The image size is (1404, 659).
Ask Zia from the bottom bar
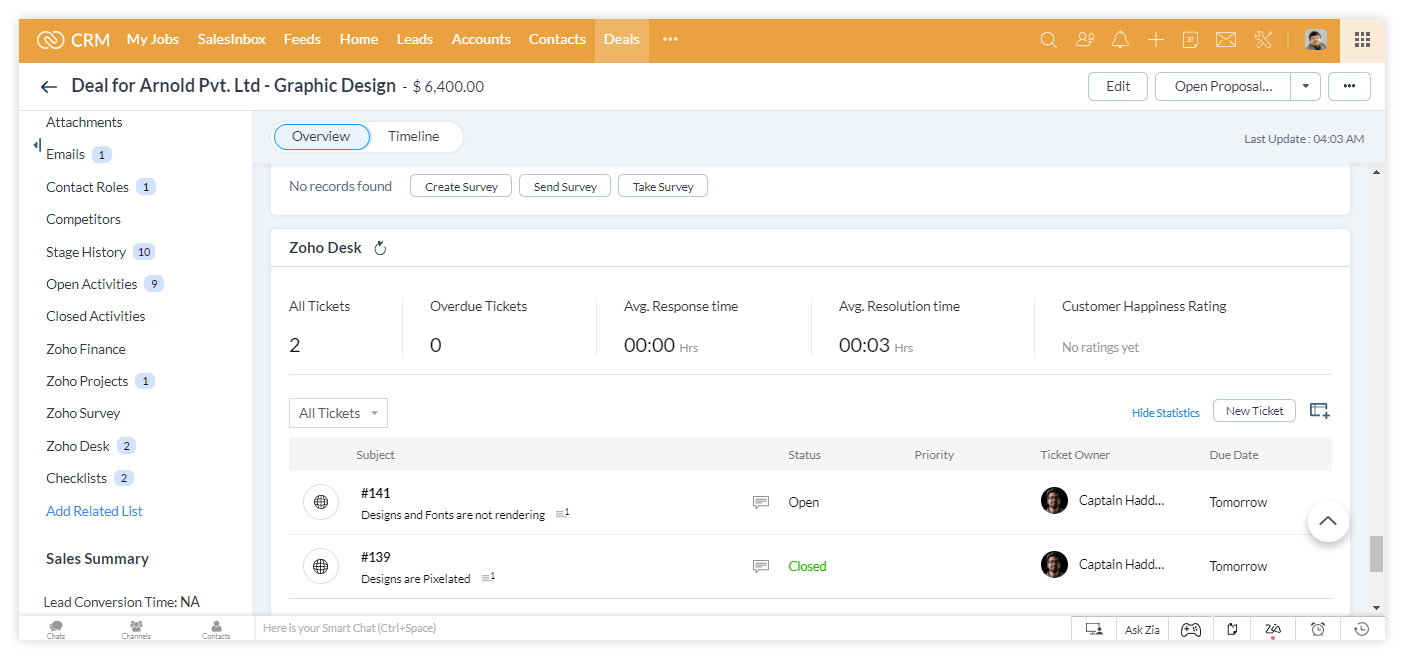click(1142, 629)
